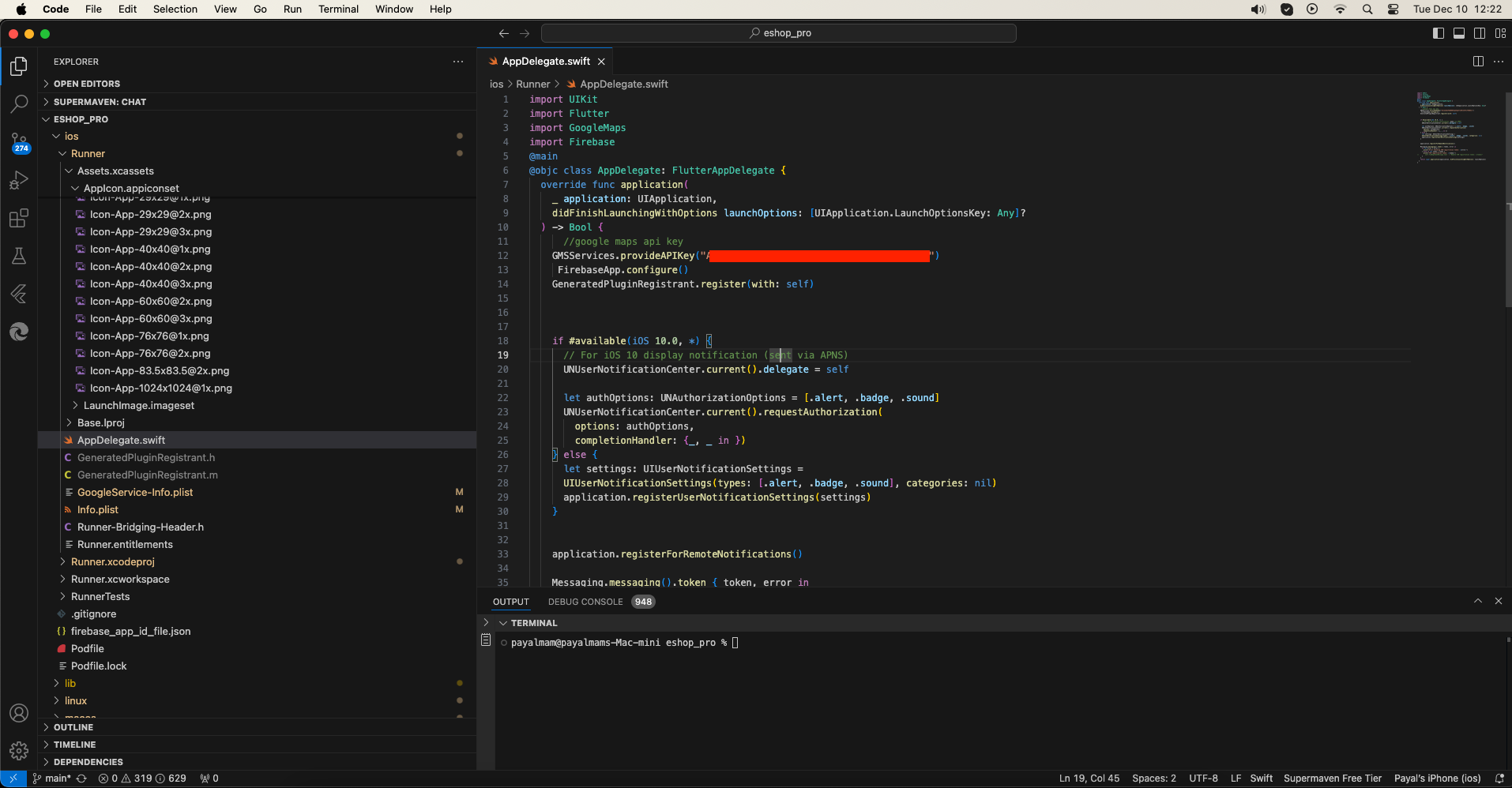Select the AppDelegate.swift editor tab
Viewport: 1512px width, 788px height.
(x=546, y=62)
